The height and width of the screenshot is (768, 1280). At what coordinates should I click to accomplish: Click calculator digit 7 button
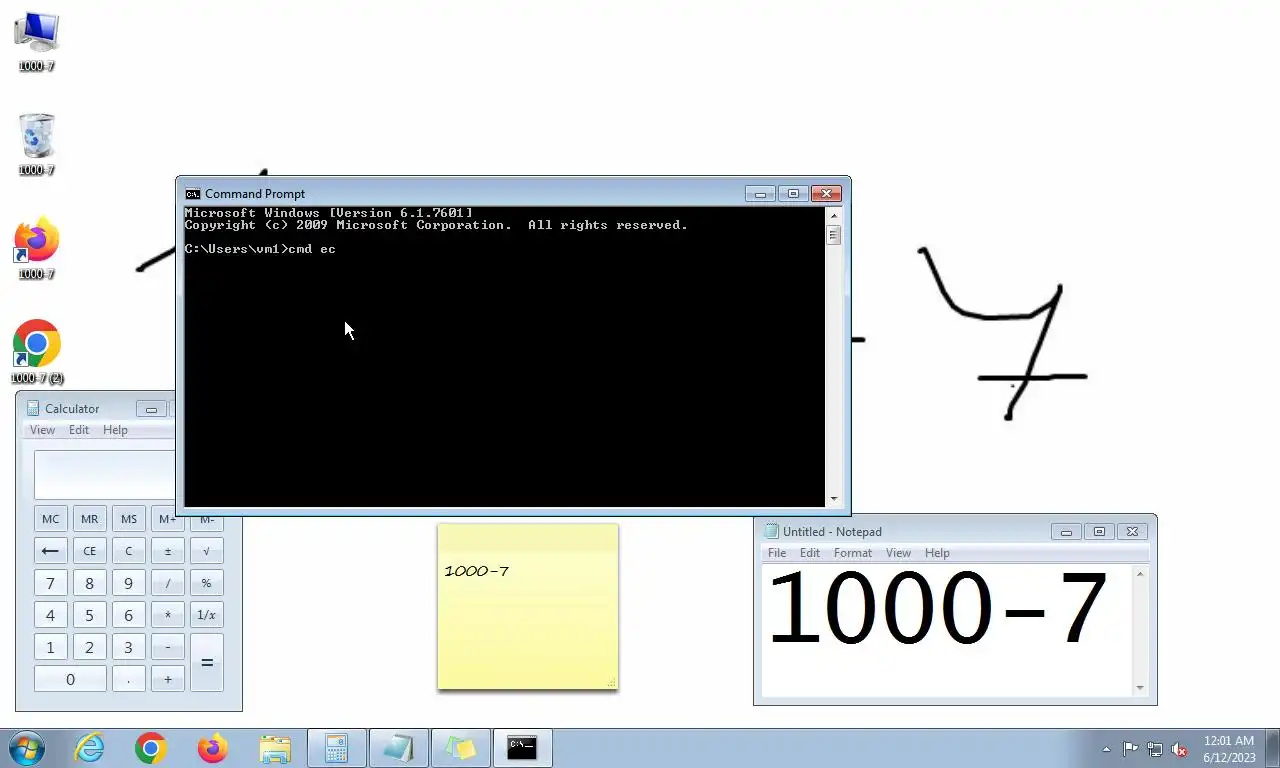[x=50, y=583]
